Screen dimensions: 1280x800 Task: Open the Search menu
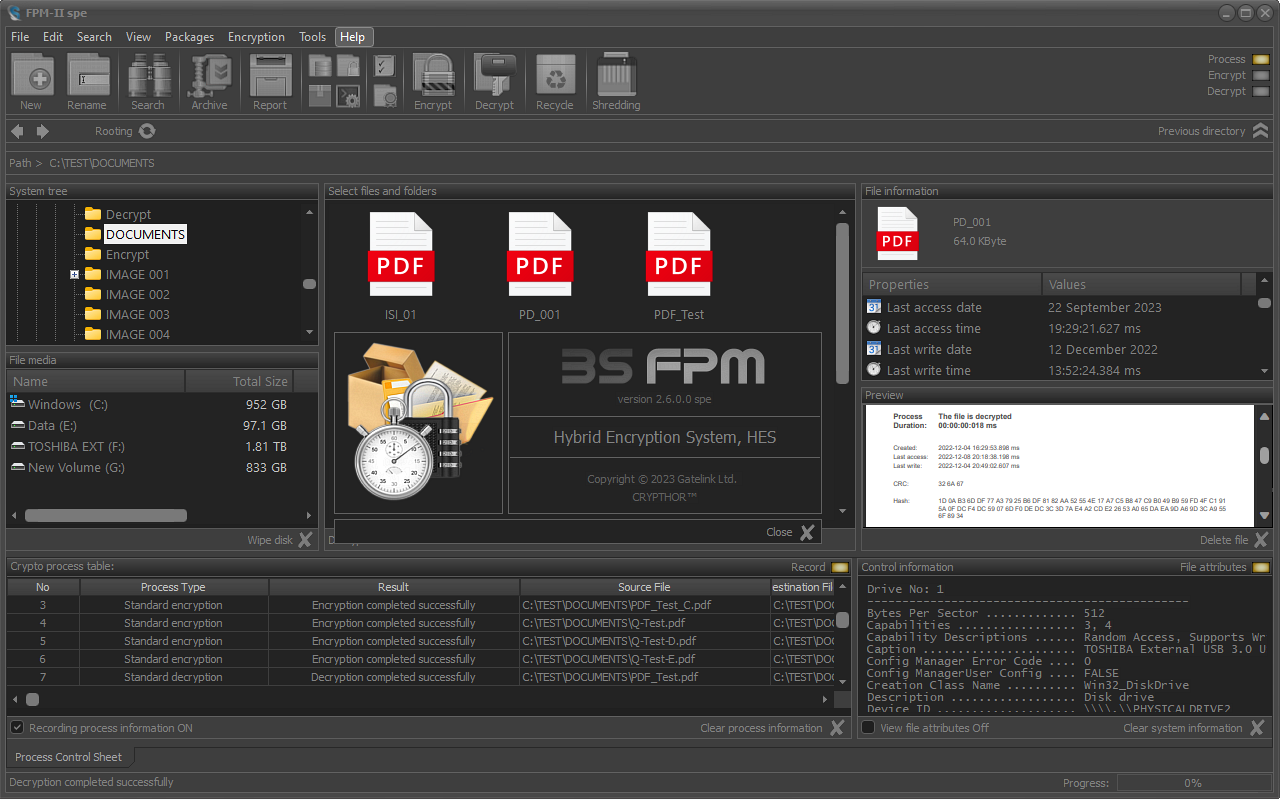pyautogui.click(x=94, y=37)
